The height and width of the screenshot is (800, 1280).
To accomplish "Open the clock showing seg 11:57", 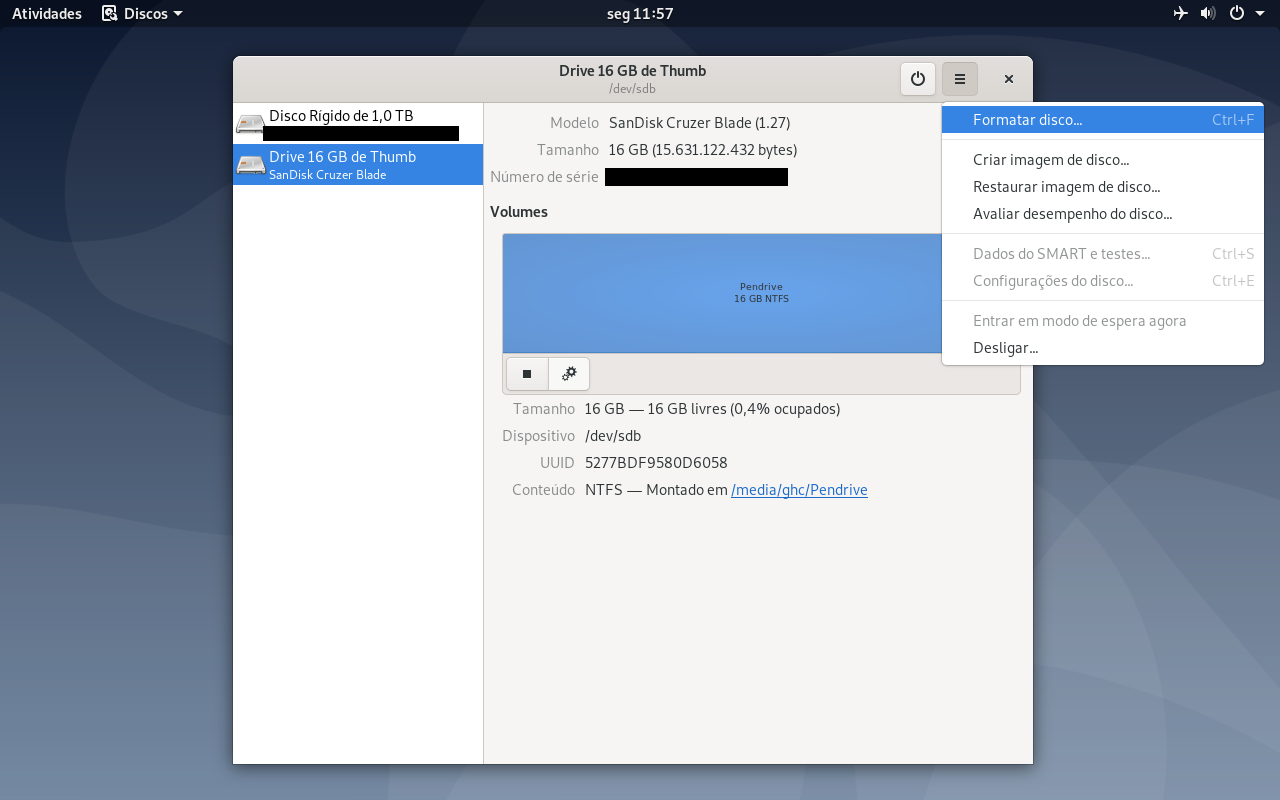I will coord(640,14).
